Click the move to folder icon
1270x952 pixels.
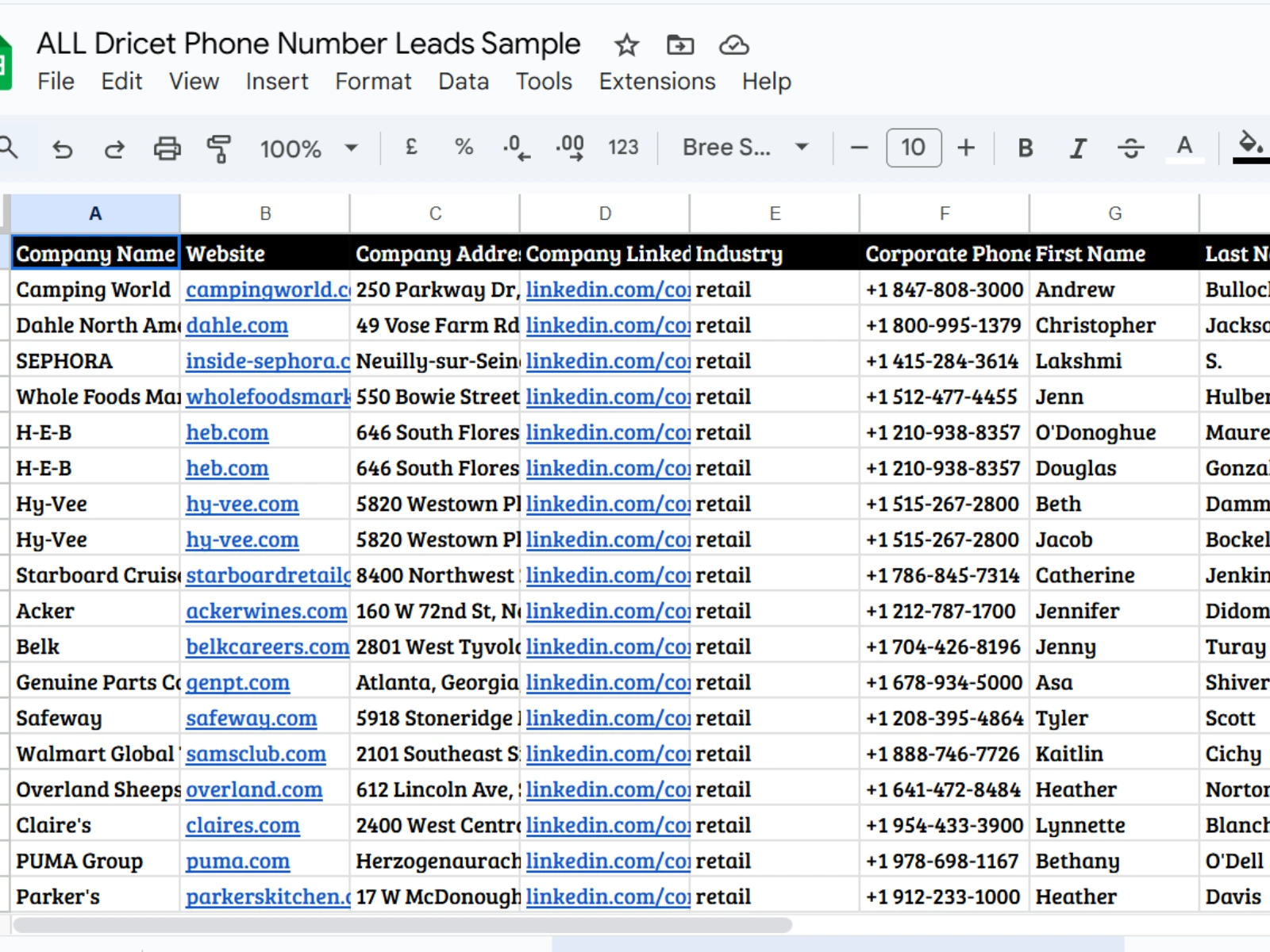[x=679, y=45]
